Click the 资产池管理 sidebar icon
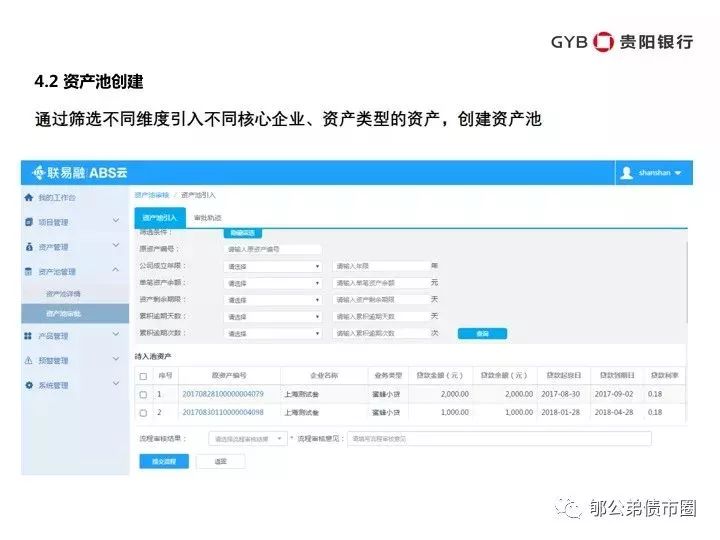The height and width of the screenshot is (540, 720). (29, 271)
